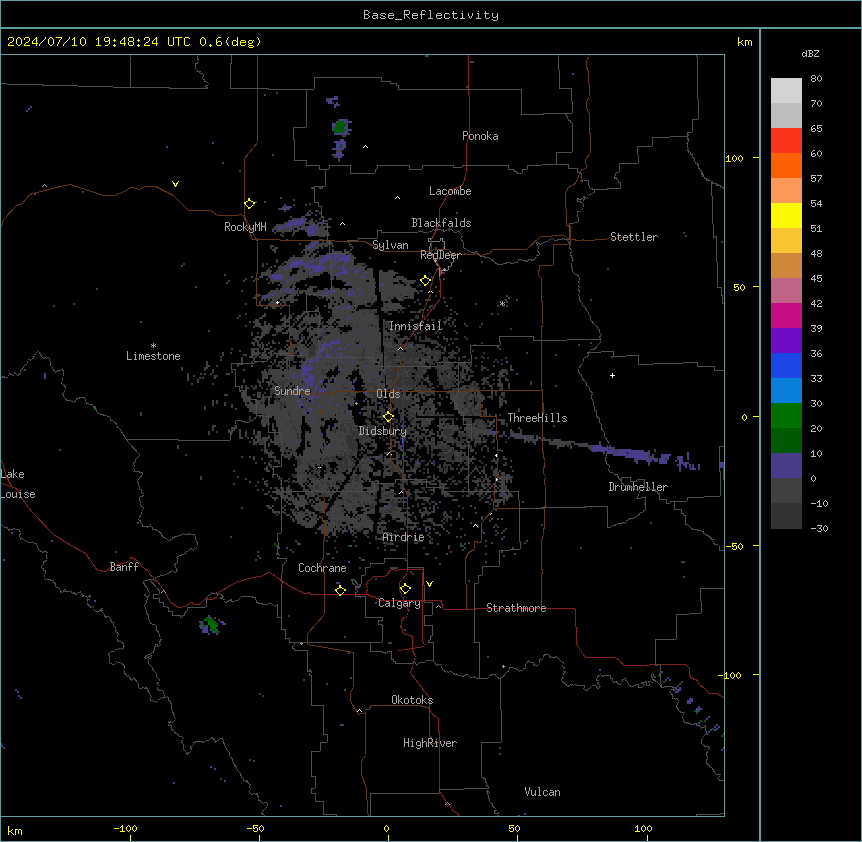This screenshot has width=862, height=842.
Task: Select the yellow diamond marker above Calgary label
Action: (x=405, y=589)
